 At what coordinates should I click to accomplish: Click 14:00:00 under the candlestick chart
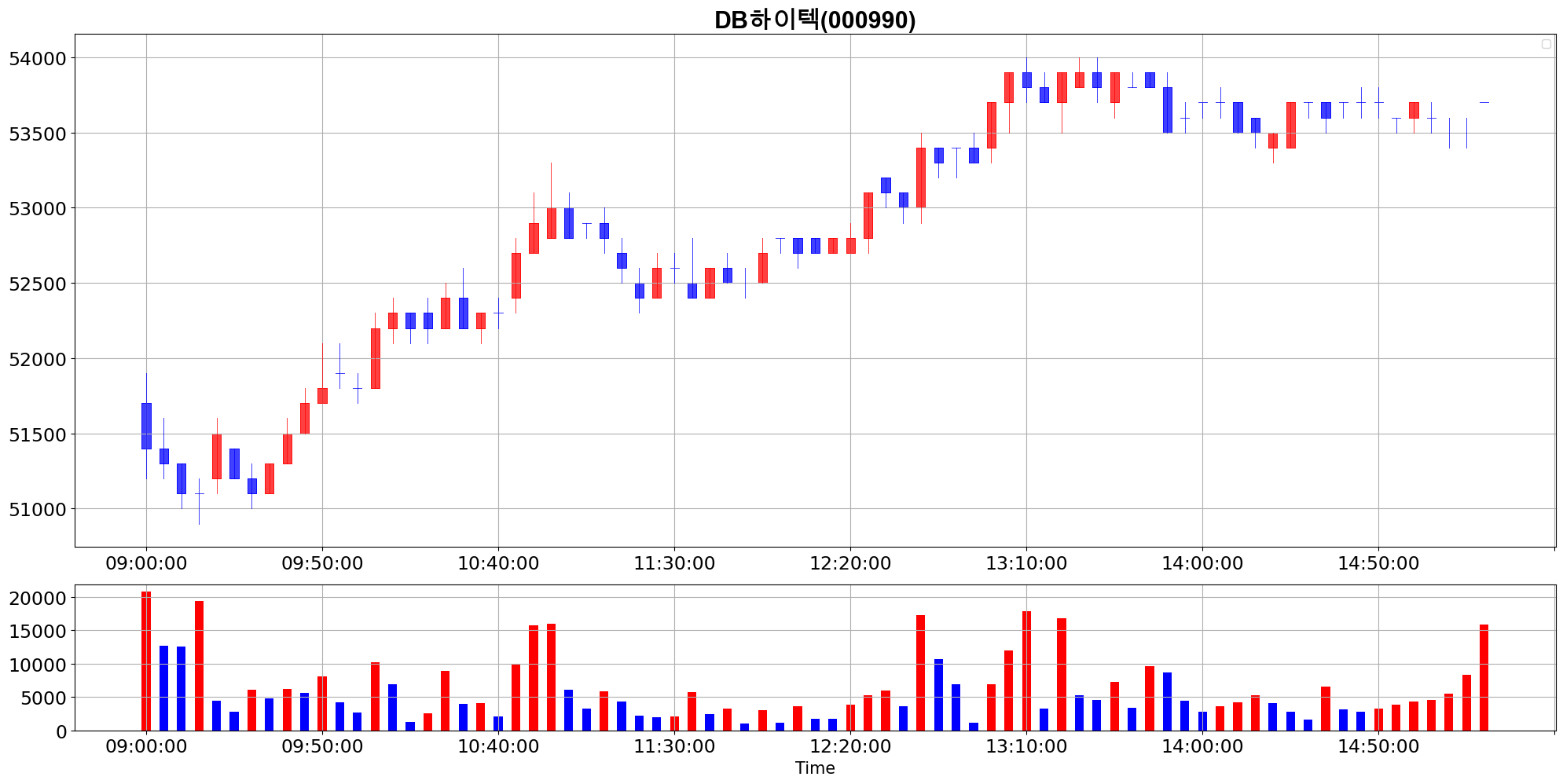coord(1202,563)
